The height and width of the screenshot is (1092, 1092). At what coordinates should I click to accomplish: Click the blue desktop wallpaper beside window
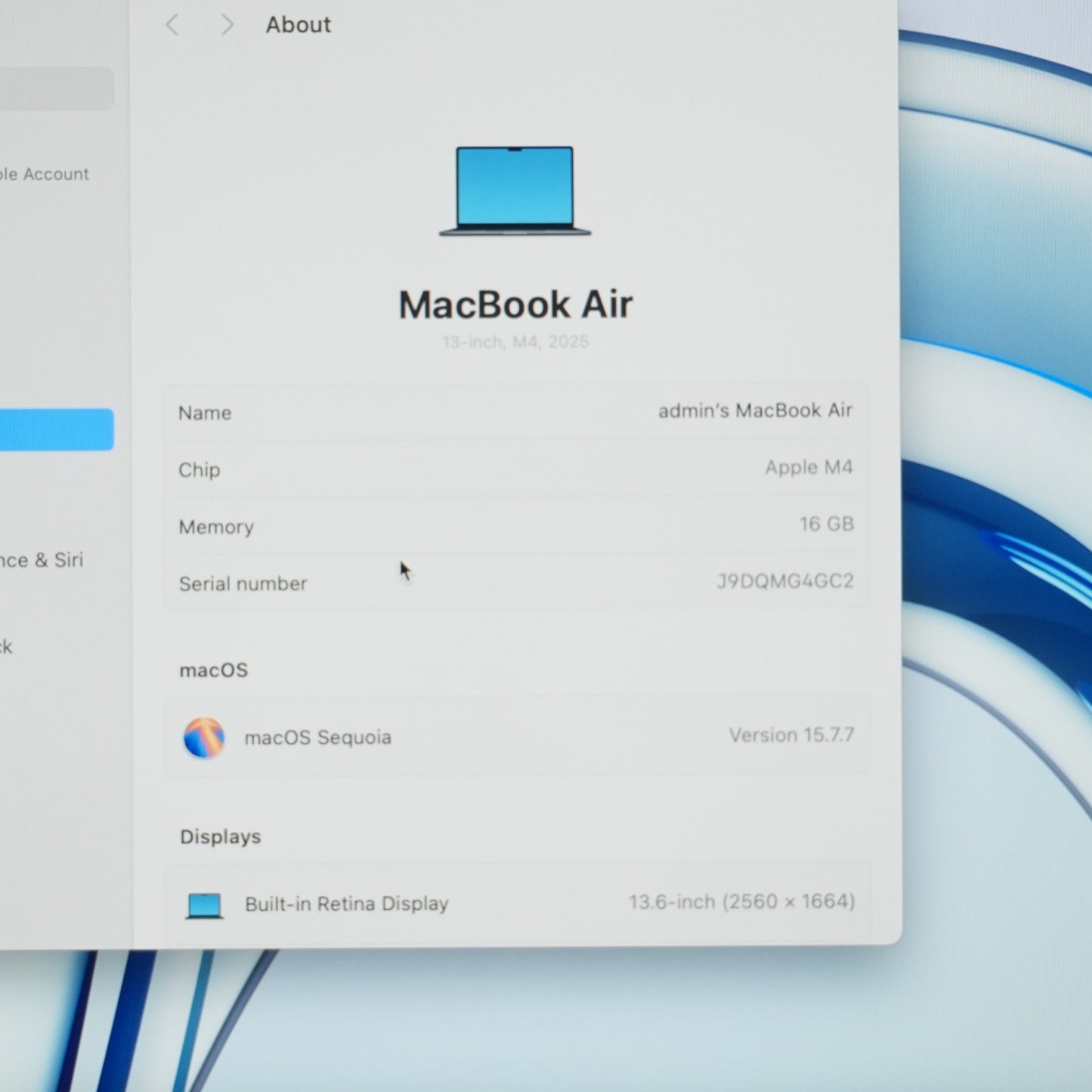998,529
